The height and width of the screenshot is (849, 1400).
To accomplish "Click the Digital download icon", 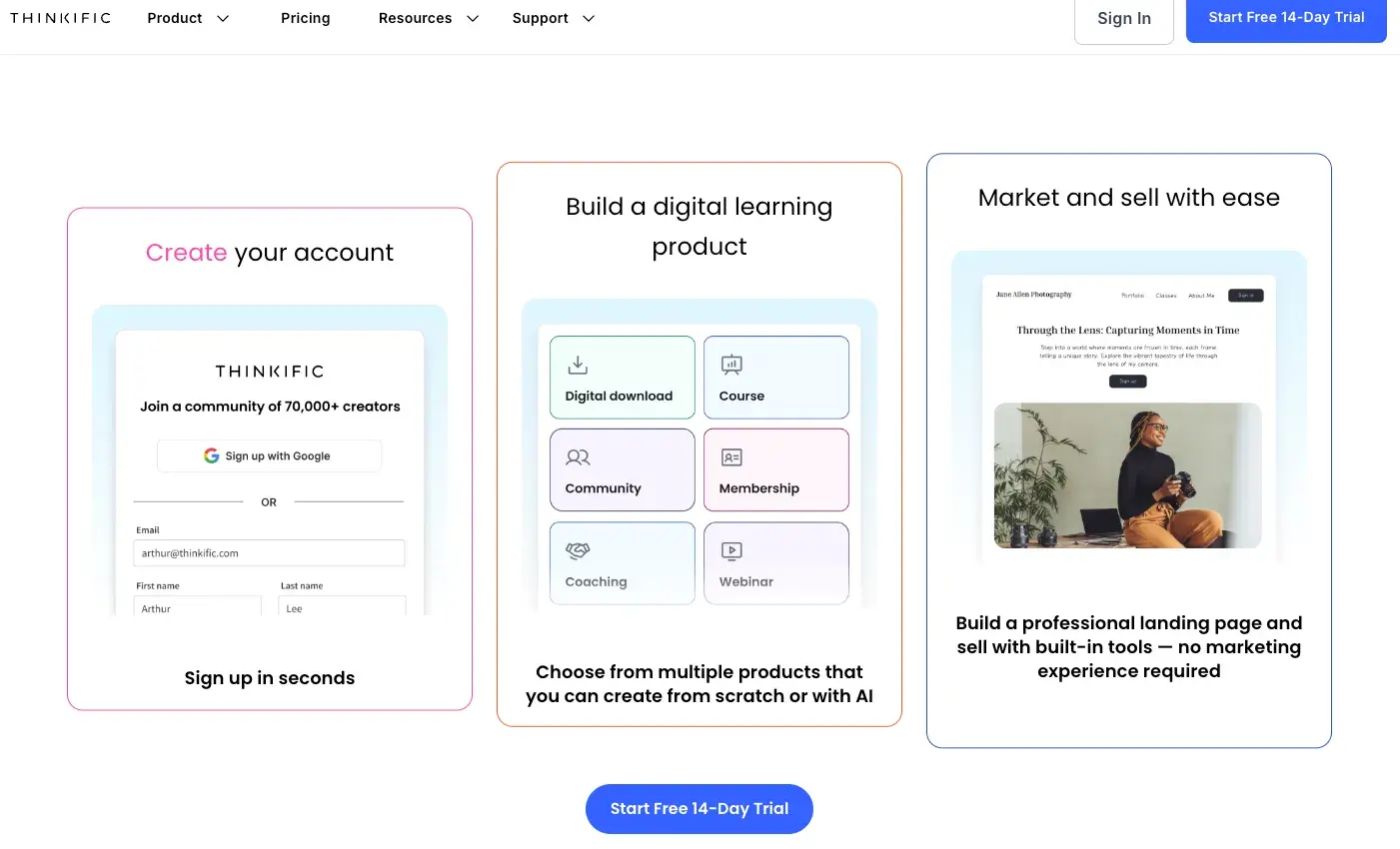I will point(578,365).
